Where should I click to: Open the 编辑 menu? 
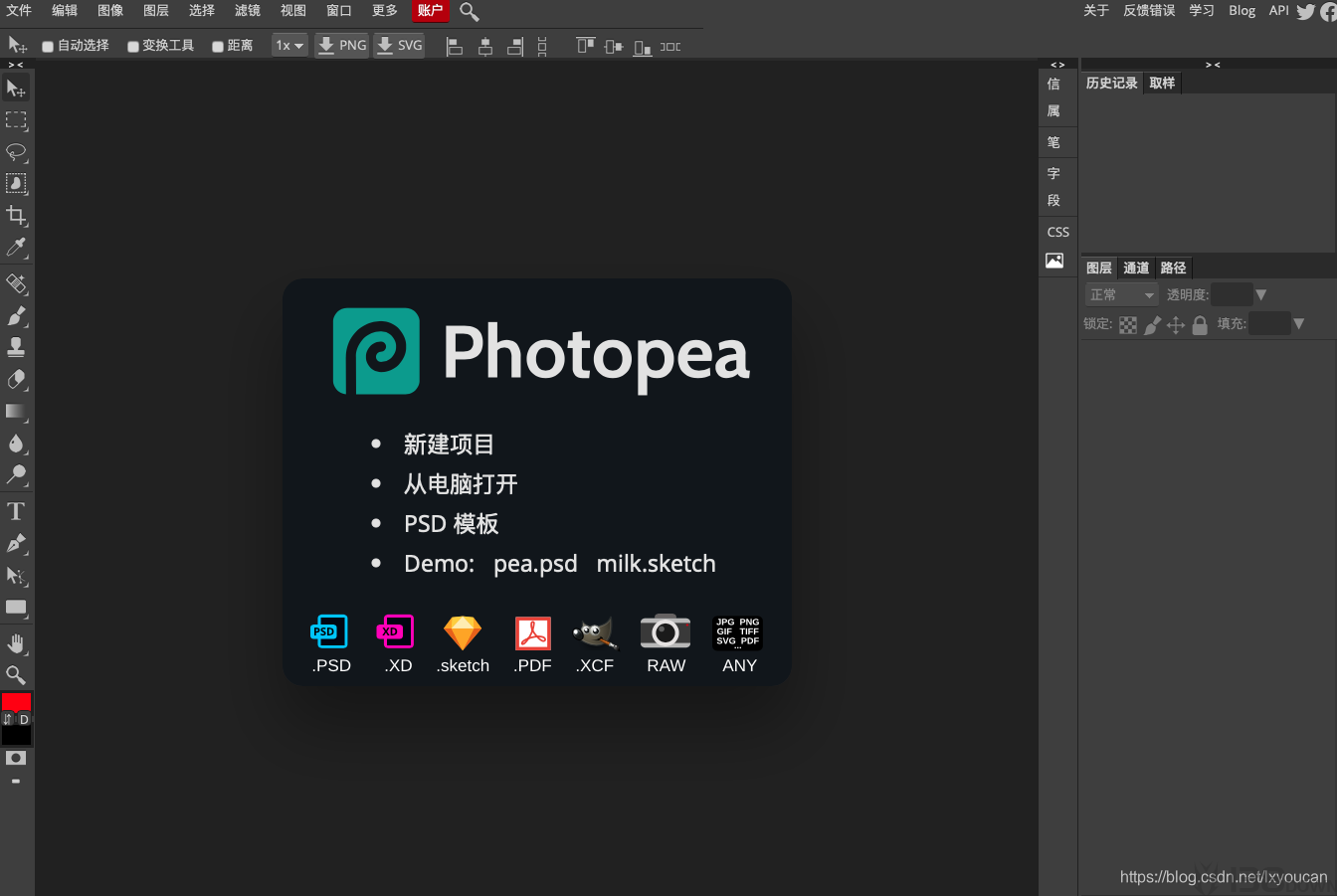[x=65, y=11]
